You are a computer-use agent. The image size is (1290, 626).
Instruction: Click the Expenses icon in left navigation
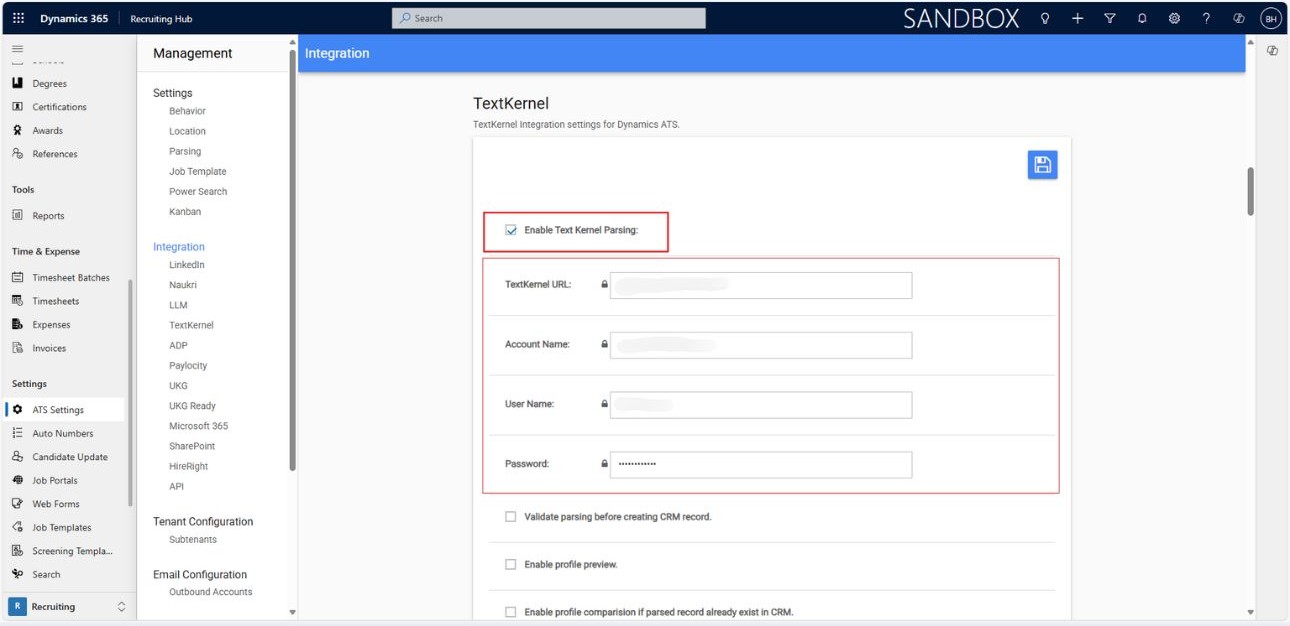click(x=17, y=324)
